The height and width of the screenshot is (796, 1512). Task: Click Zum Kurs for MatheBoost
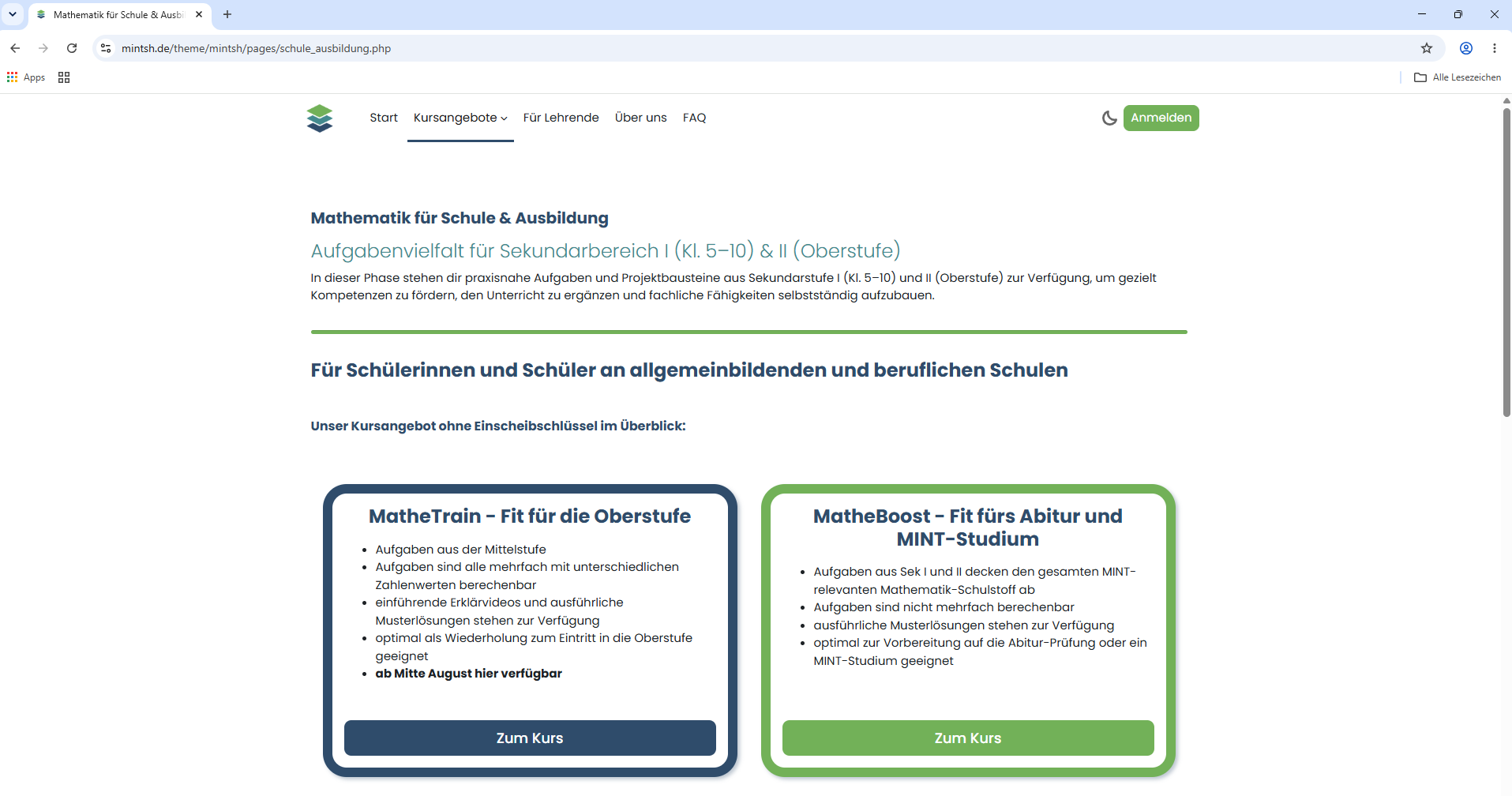pyautogui.click(x=968, y=738)
